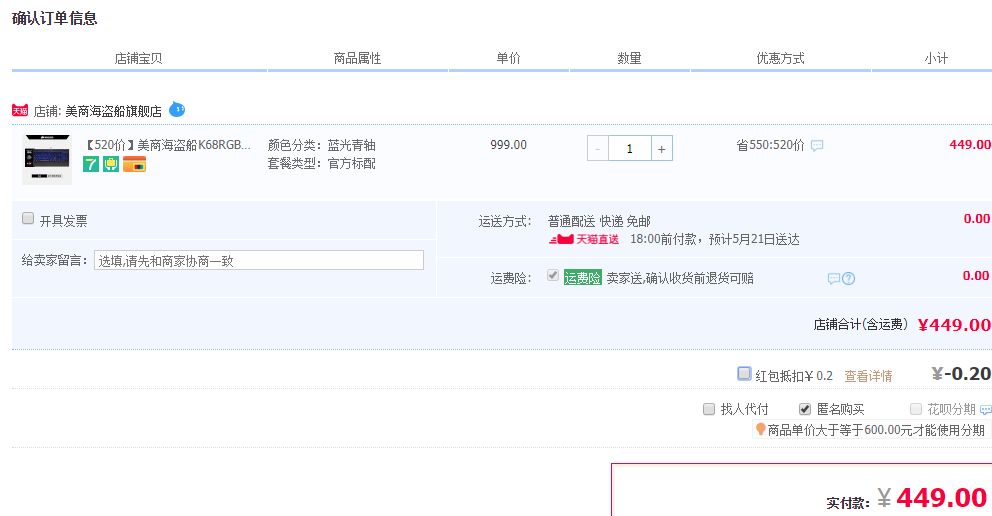Click the speech bubble icon after 花呗分期
The image size is (992, 516).
tap(986, 410)
